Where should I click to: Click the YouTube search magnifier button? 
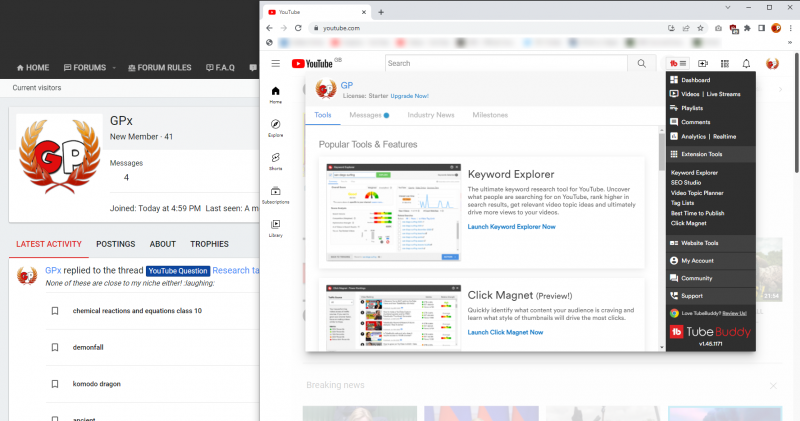tap(641, 63)
